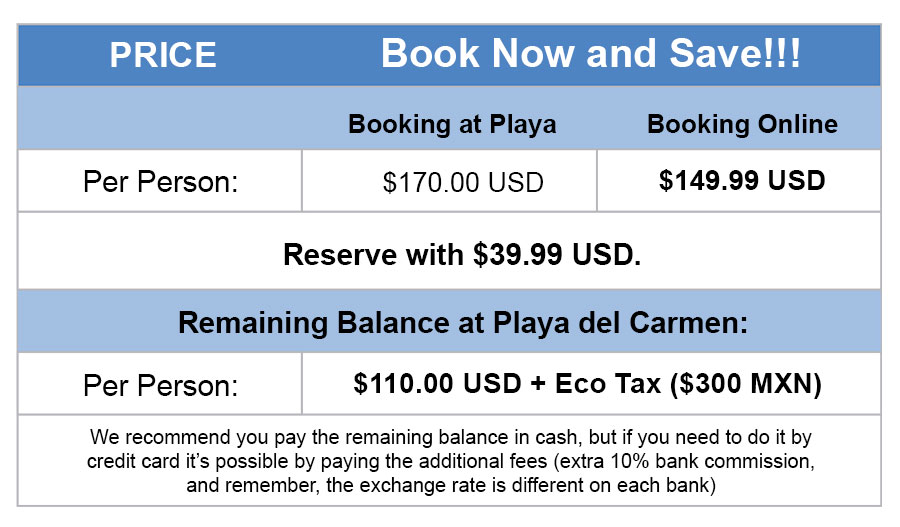Click the Reserve with $39.99 USD text

tap(462, 254)
